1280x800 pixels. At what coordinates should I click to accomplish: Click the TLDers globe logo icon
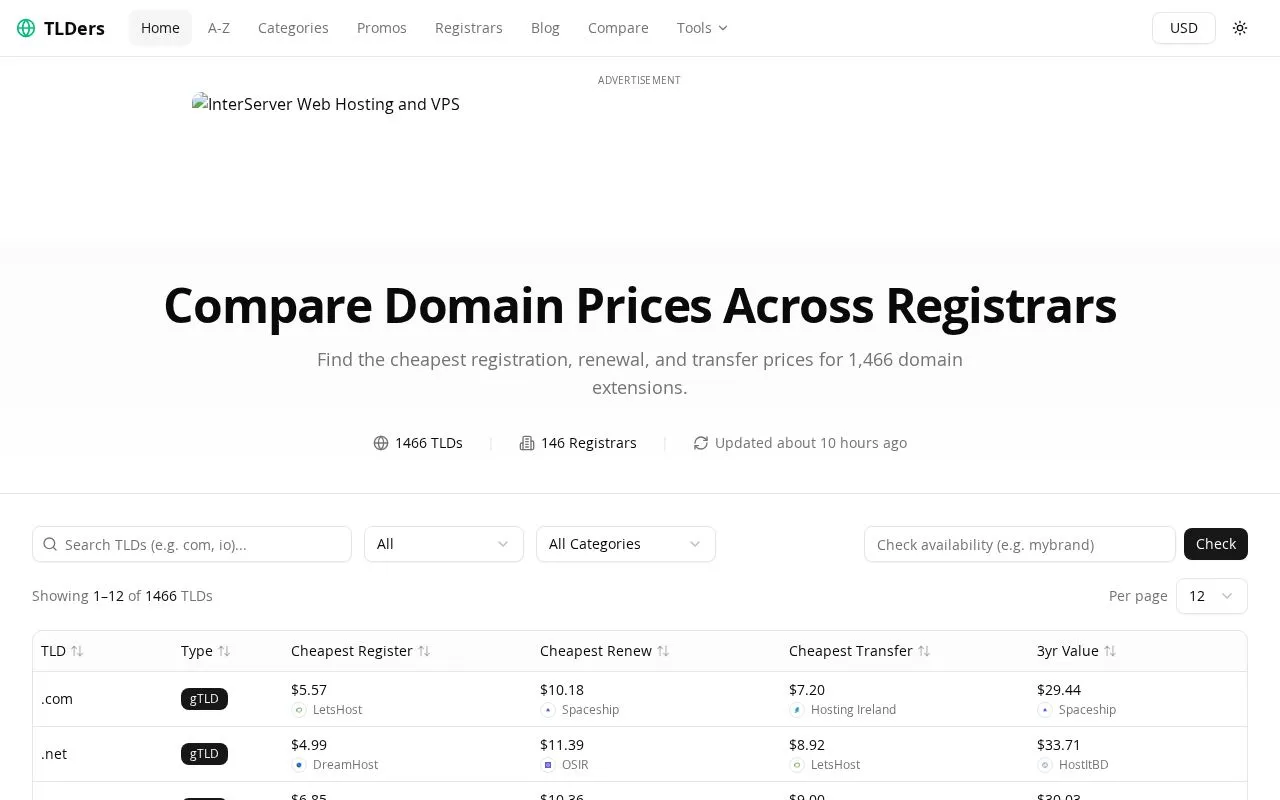click(26, 28)
